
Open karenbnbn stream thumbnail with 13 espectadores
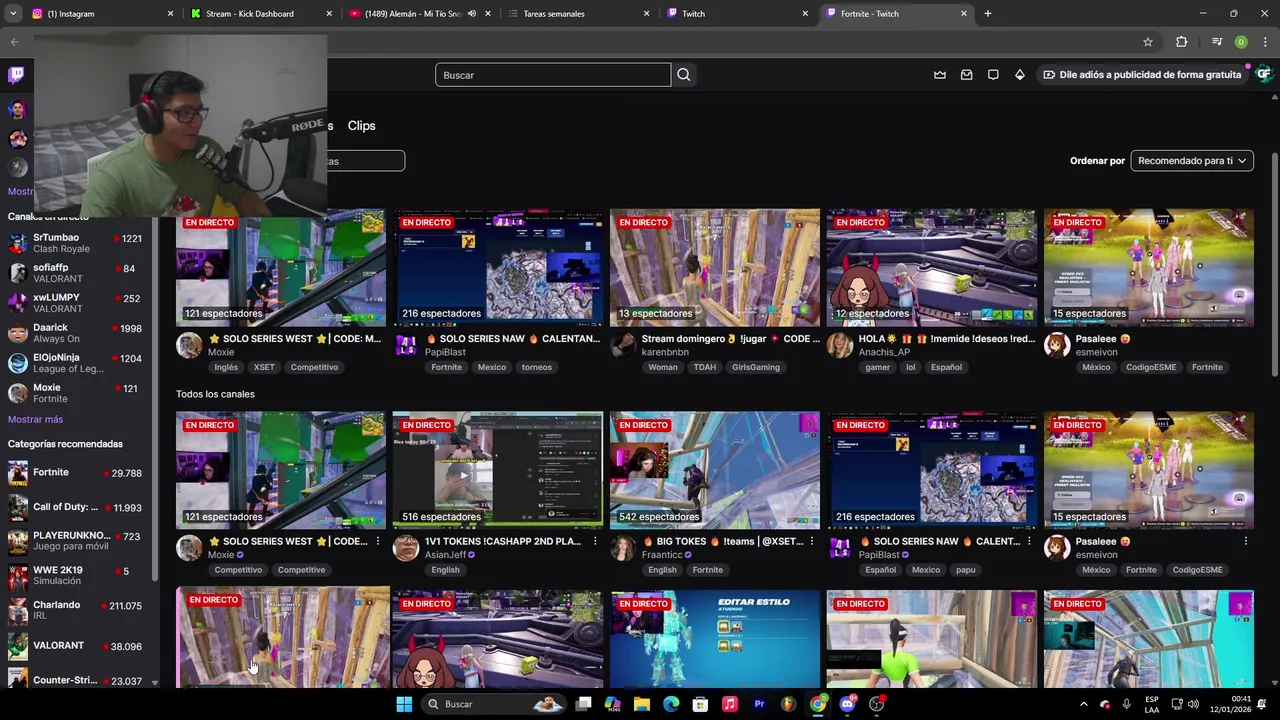715,268
